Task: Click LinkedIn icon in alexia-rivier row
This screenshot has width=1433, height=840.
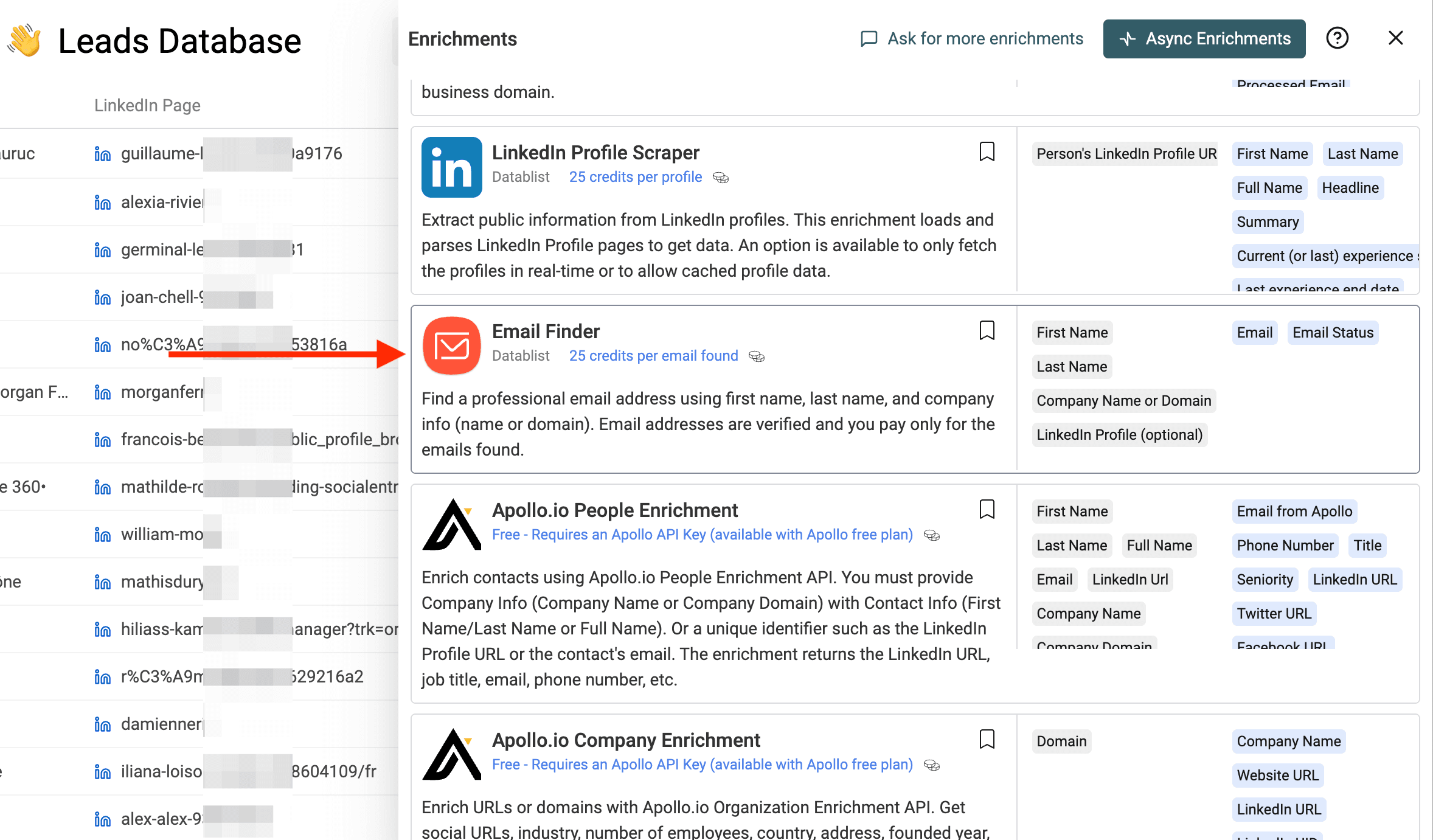Action: pos(102,202)
